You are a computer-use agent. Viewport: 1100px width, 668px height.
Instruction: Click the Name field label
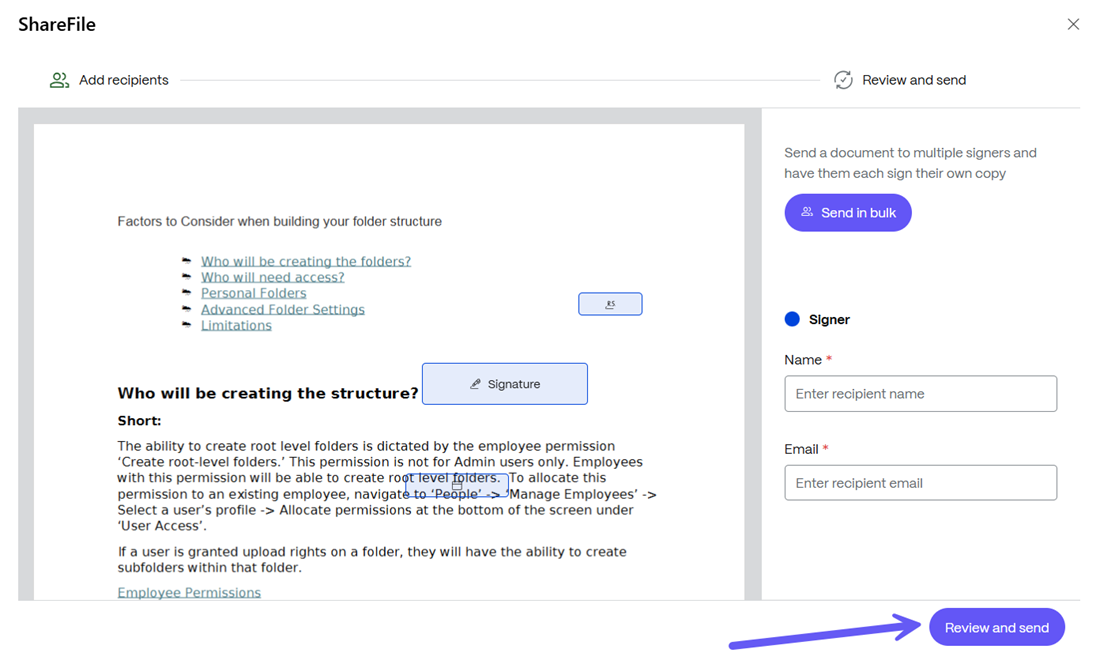coord(803,360)
